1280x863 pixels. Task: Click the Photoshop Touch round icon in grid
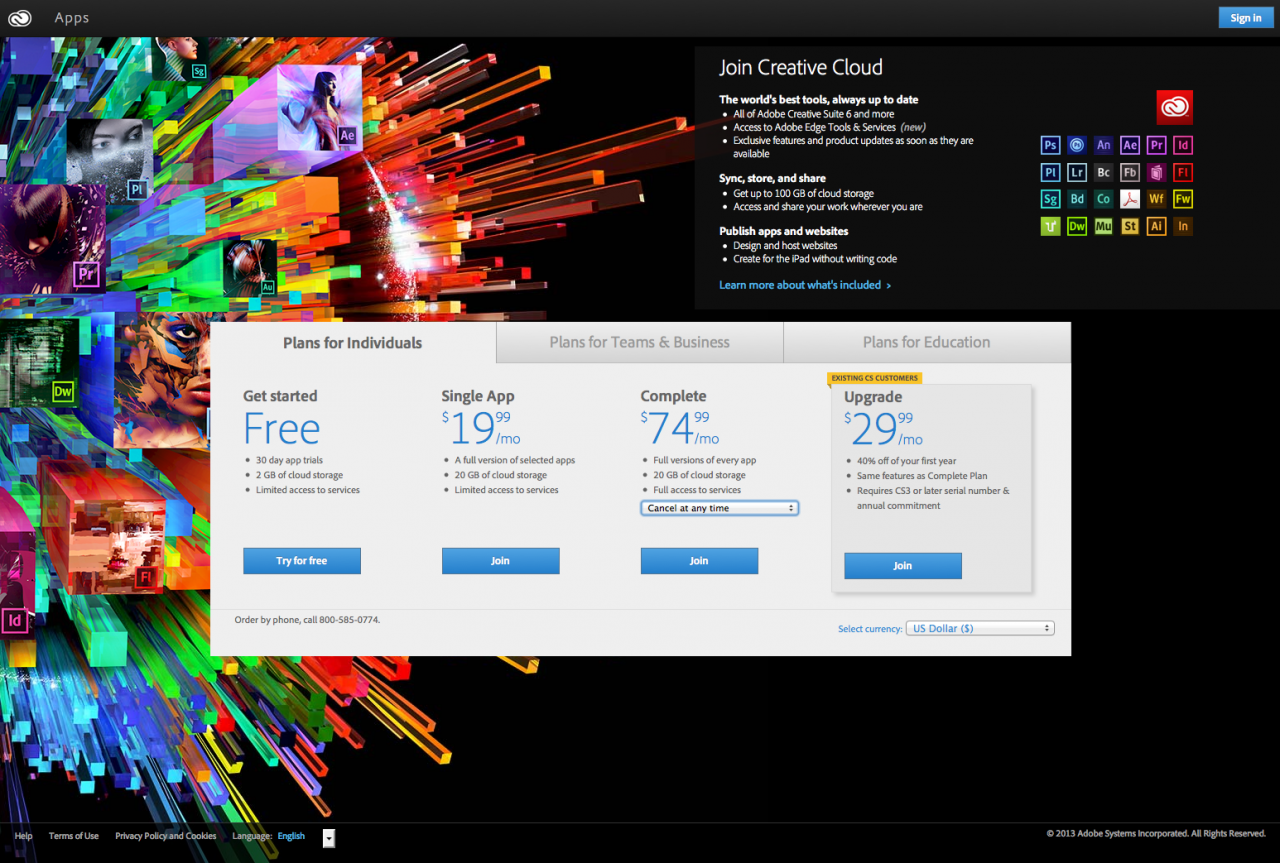[x=1077, y=145]
